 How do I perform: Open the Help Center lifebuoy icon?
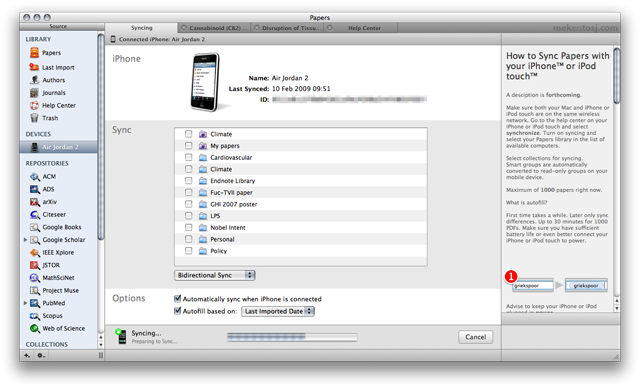[34, 105]
